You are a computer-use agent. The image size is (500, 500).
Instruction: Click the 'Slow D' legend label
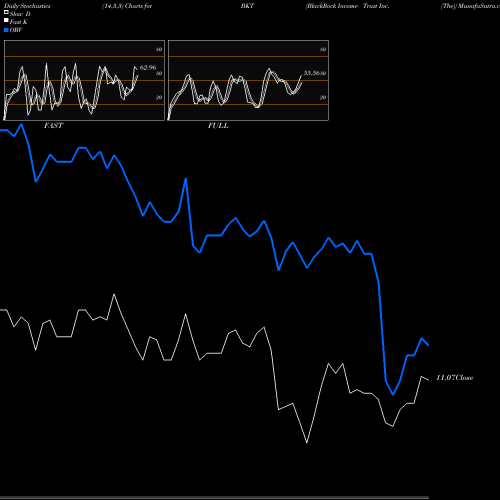pyautogui.click(x=20, y=14)
